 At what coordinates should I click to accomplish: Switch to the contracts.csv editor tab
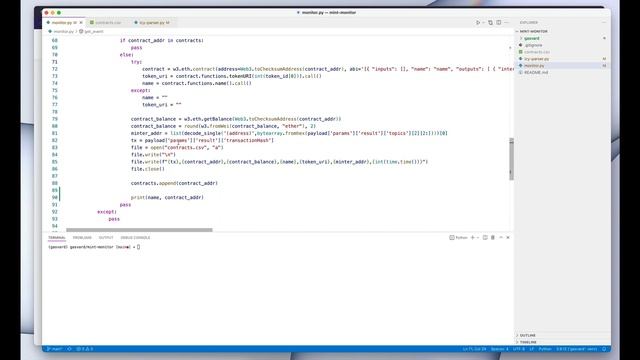108,22
